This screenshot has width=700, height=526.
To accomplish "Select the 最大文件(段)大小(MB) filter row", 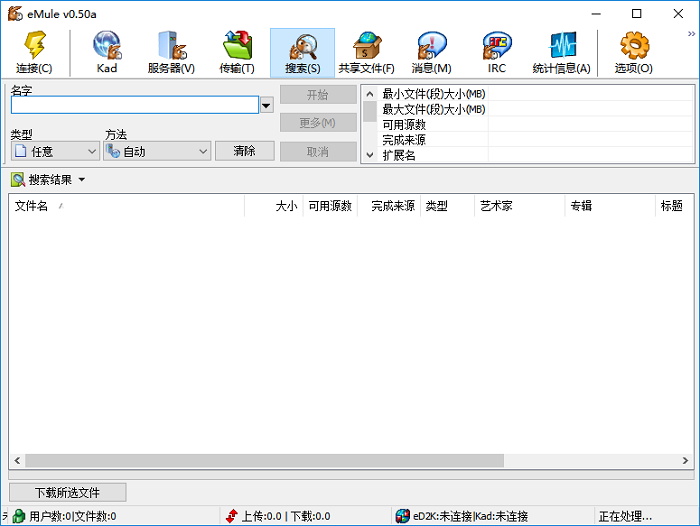I will pos(537,109).
